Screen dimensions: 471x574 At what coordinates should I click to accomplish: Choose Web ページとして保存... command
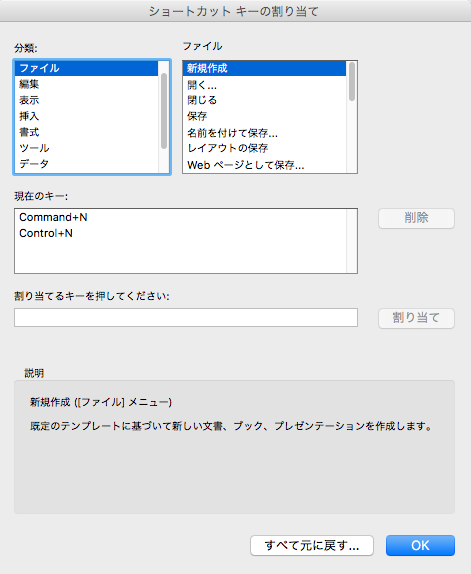click(x=264, y=165)
